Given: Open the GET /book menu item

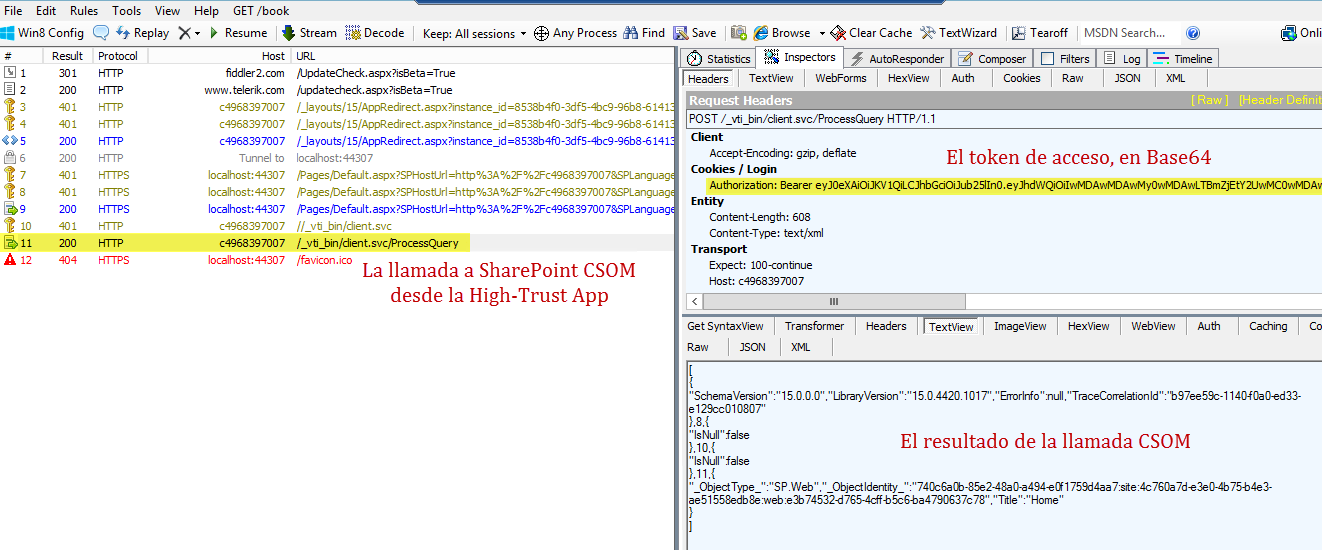Looking at the screenshot, I should tap(260, 10).
